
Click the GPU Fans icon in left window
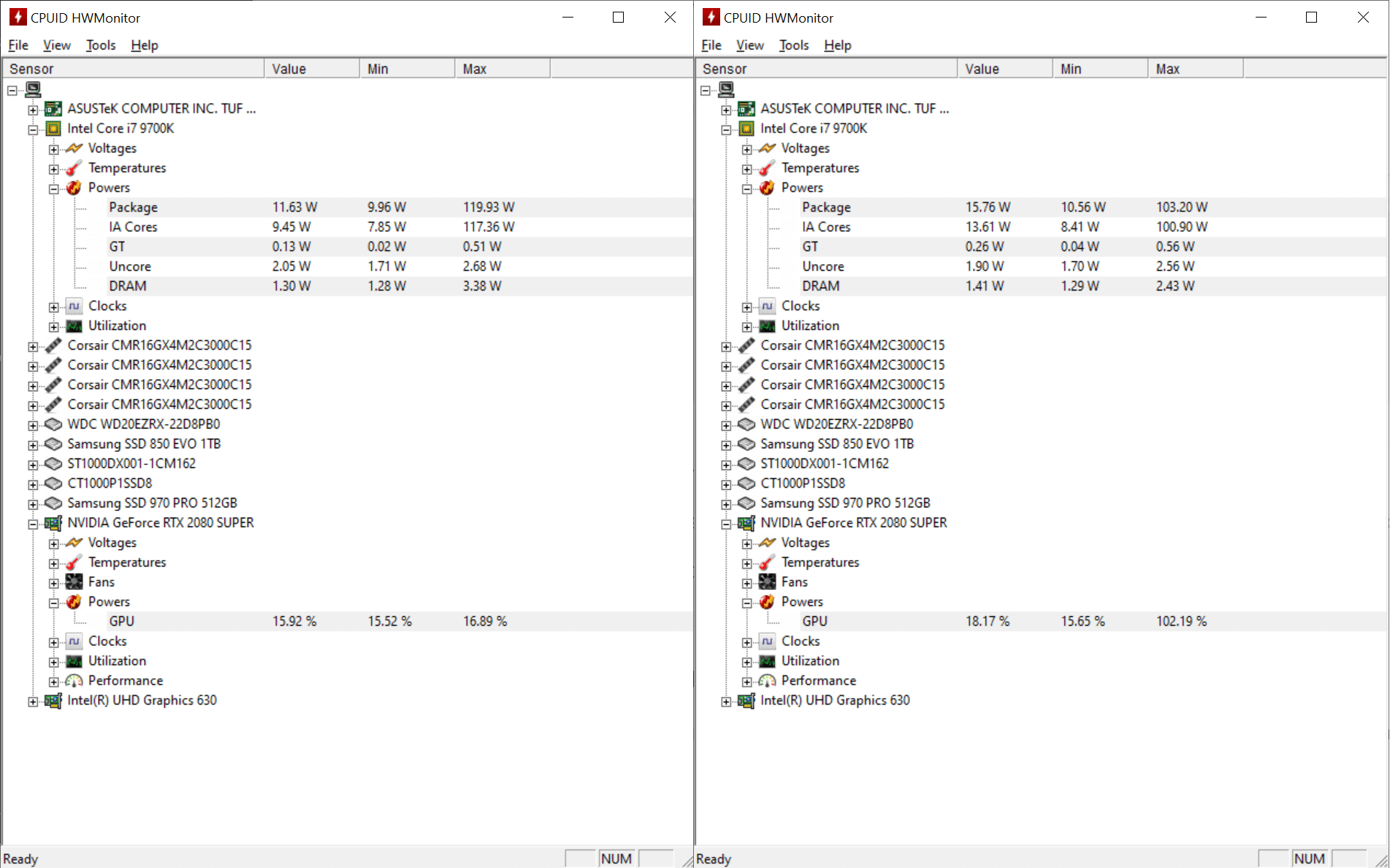point(74,582)
